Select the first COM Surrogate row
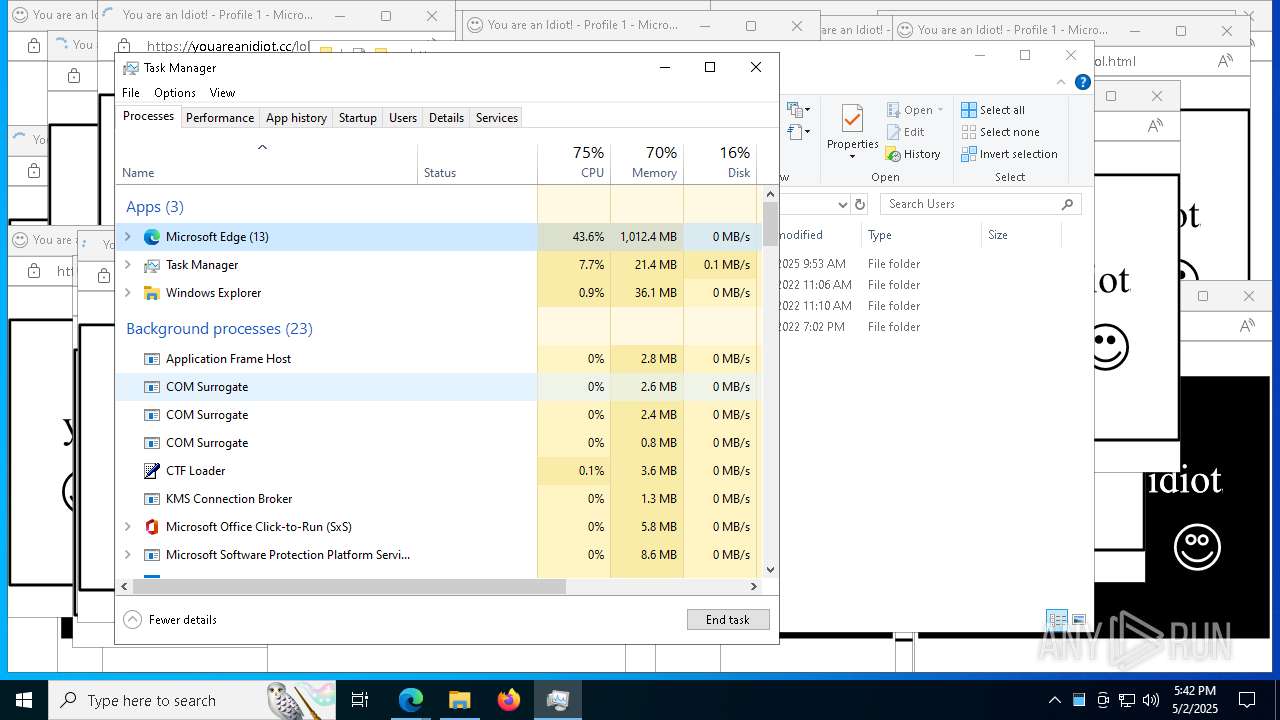Image resolution: width=1280 pixels, height=720 pixels. [x=437, y=387]
